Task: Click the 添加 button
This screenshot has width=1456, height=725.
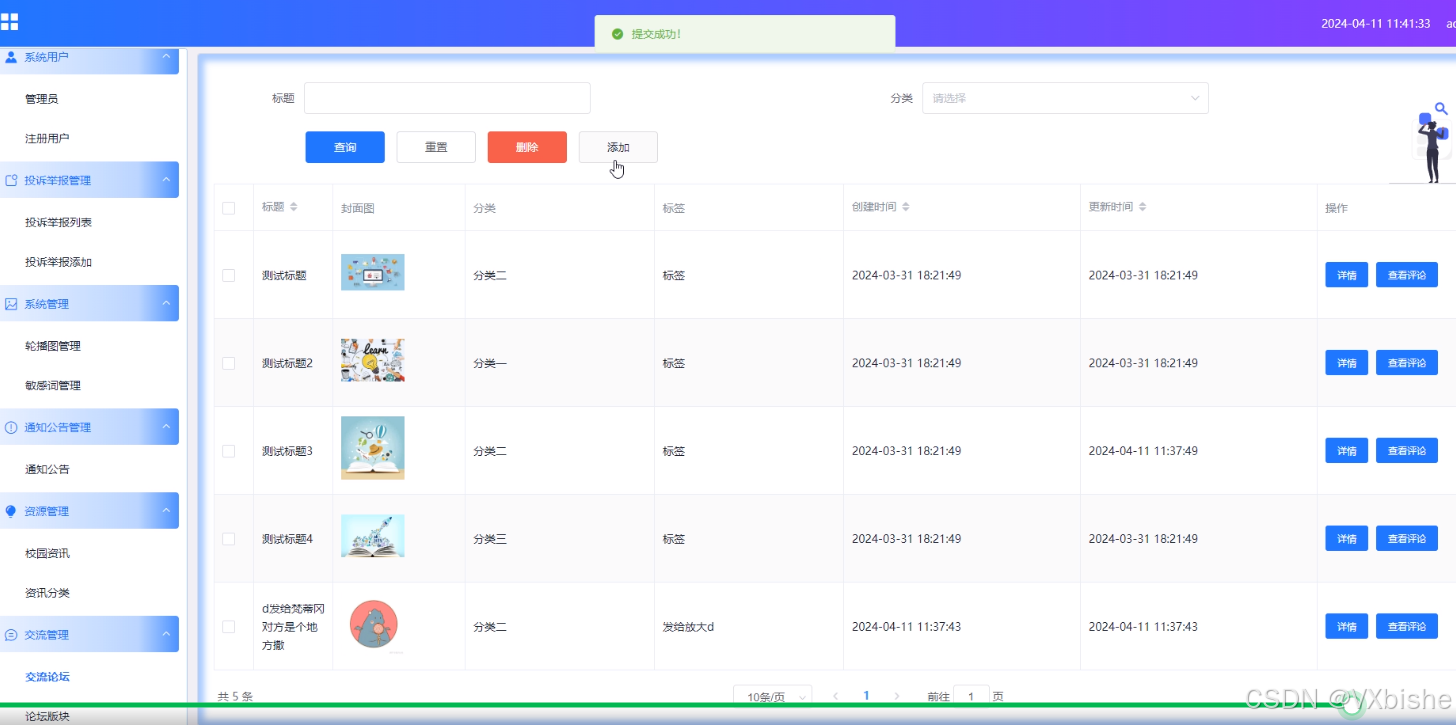Action: click(618, 147)
